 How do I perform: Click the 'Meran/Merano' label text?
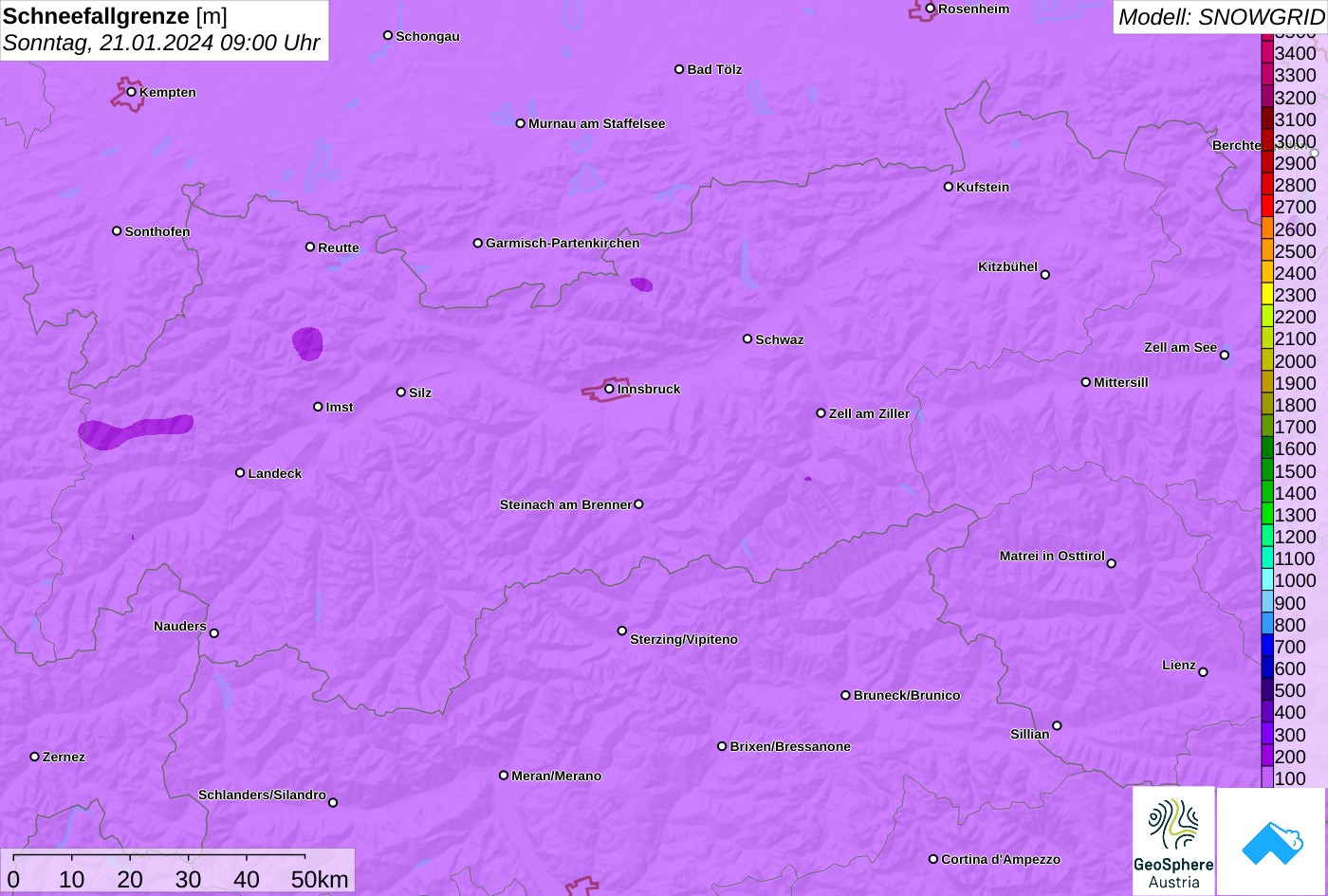point(557,776)
